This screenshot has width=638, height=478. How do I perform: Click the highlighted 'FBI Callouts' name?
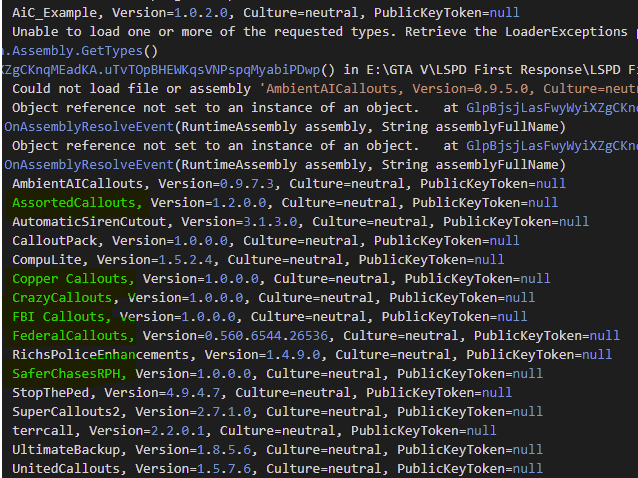point(58,316)
